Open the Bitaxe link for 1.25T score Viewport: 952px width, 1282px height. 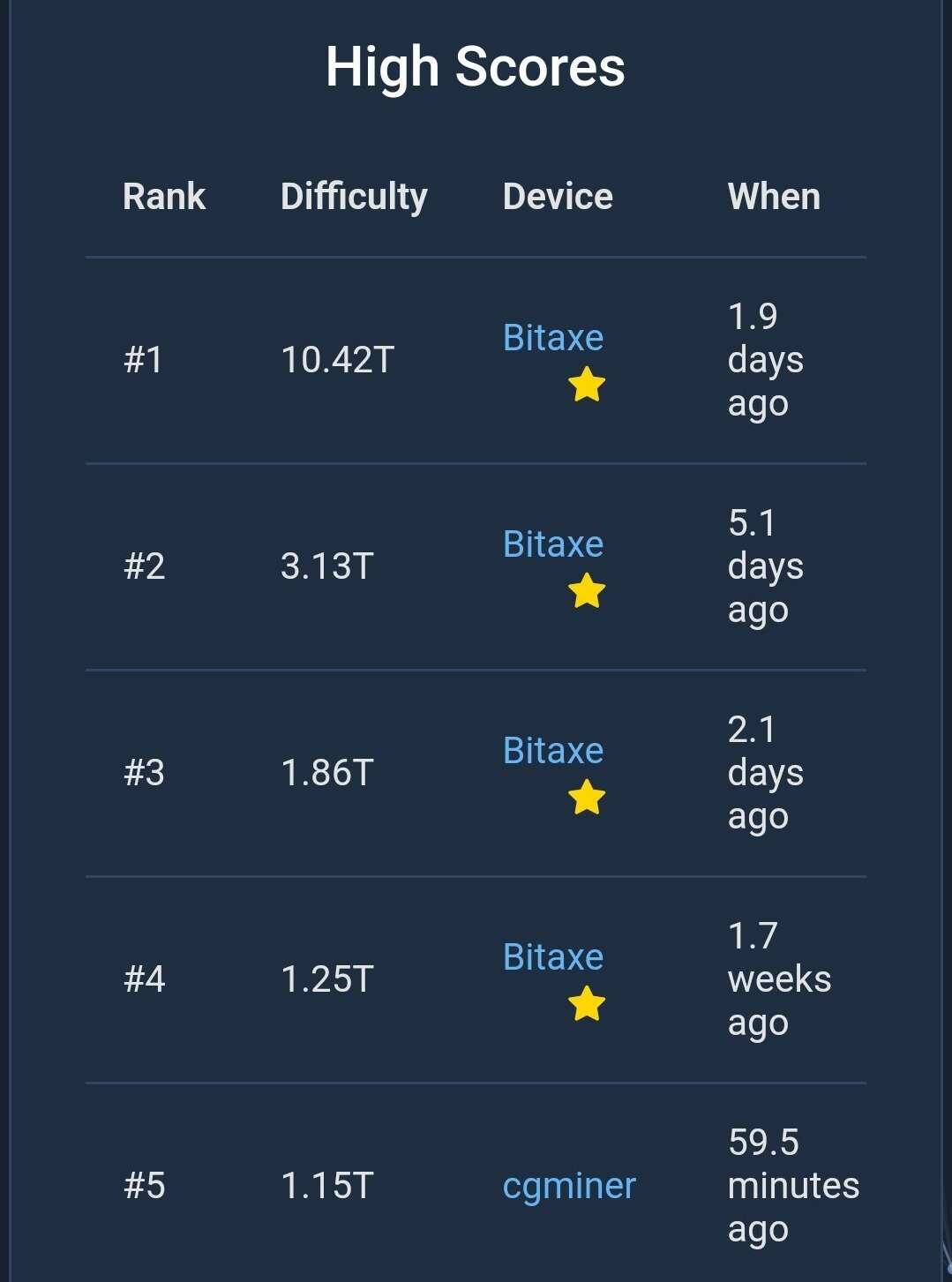click(553, 957)
